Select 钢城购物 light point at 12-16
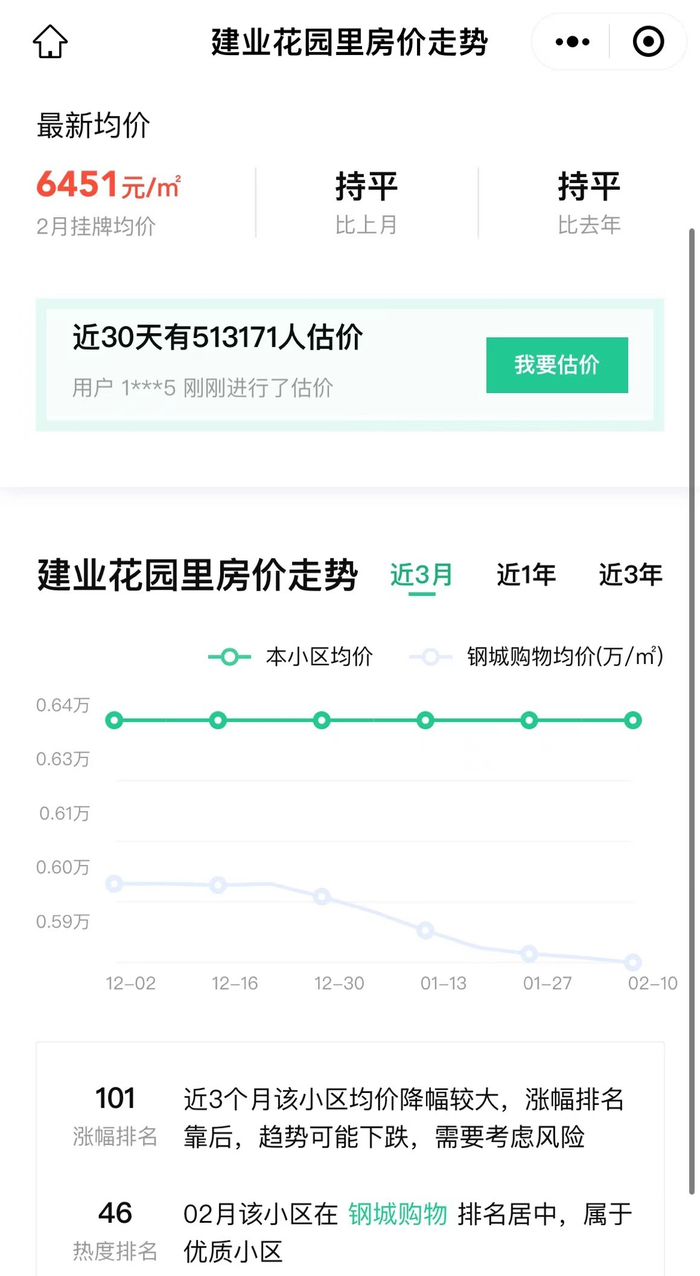Viewport: 700px width, 1276px height. point(218,885)
